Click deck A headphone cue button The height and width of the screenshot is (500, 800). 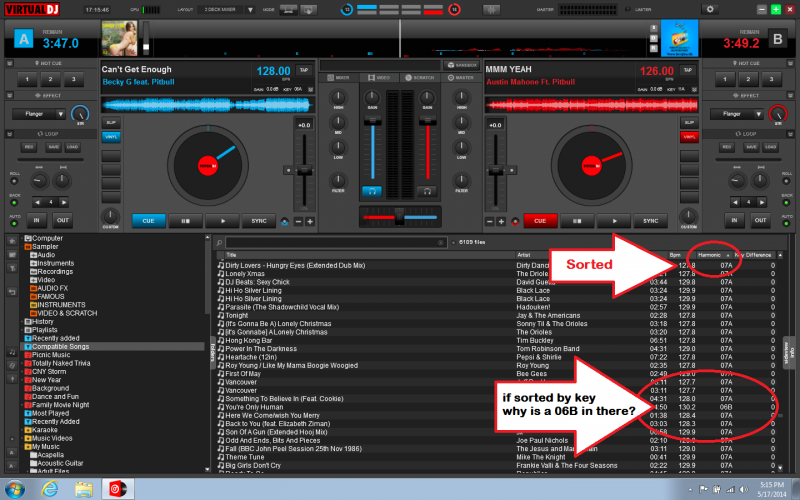pos(372,191)
